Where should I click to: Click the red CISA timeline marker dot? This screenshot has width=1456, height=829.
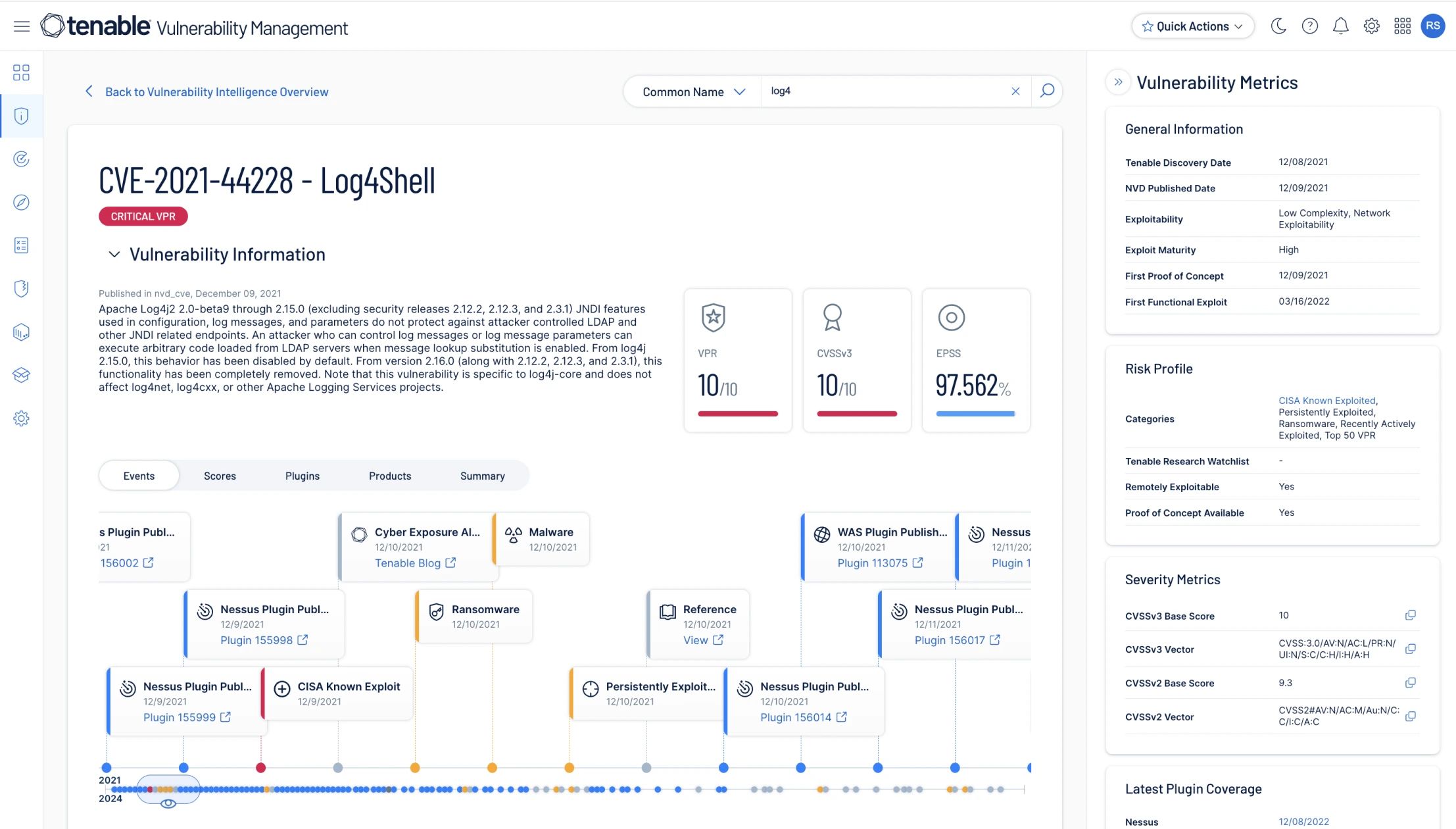(260, 768)
